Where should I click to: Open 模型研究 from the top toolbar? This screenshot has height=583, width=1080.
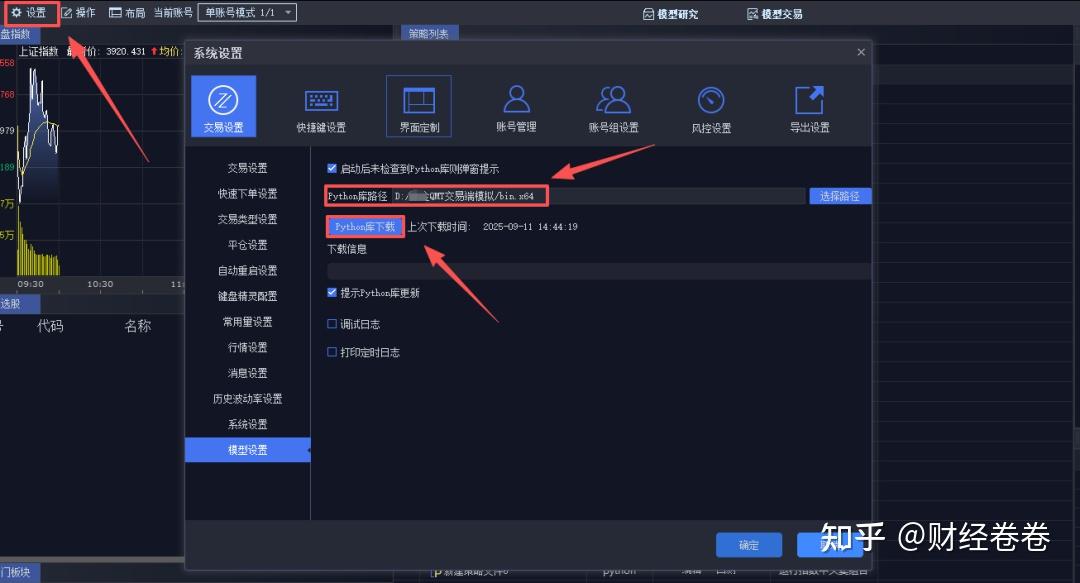(x=672, y=13)
